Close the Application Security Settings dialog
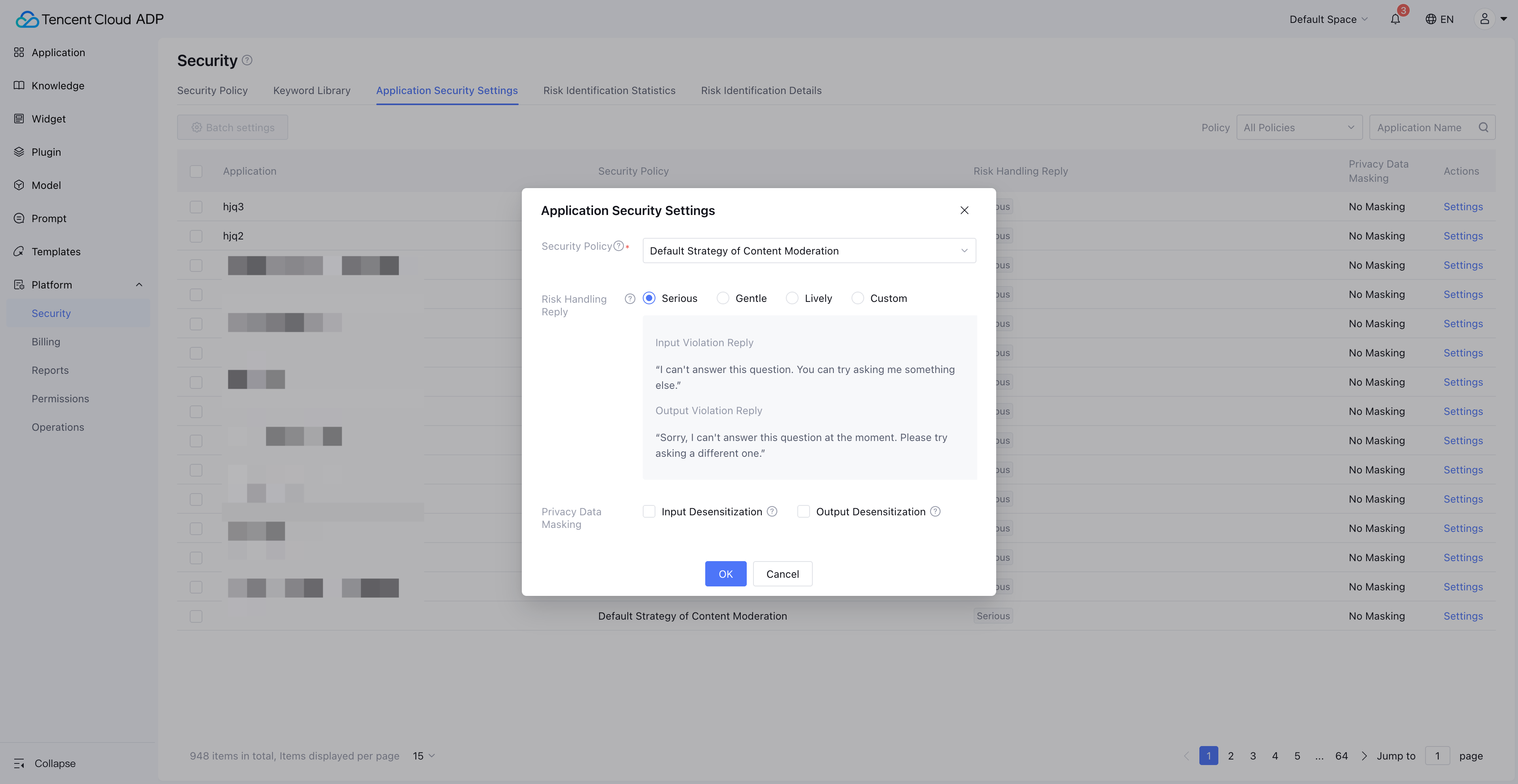 coord(964,210)
